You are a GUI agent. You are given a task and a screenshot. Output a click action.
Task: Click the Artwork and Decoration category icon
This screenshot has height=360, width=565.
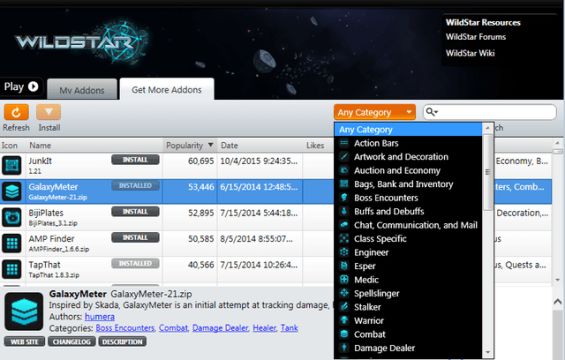click(x=344, y=157)
